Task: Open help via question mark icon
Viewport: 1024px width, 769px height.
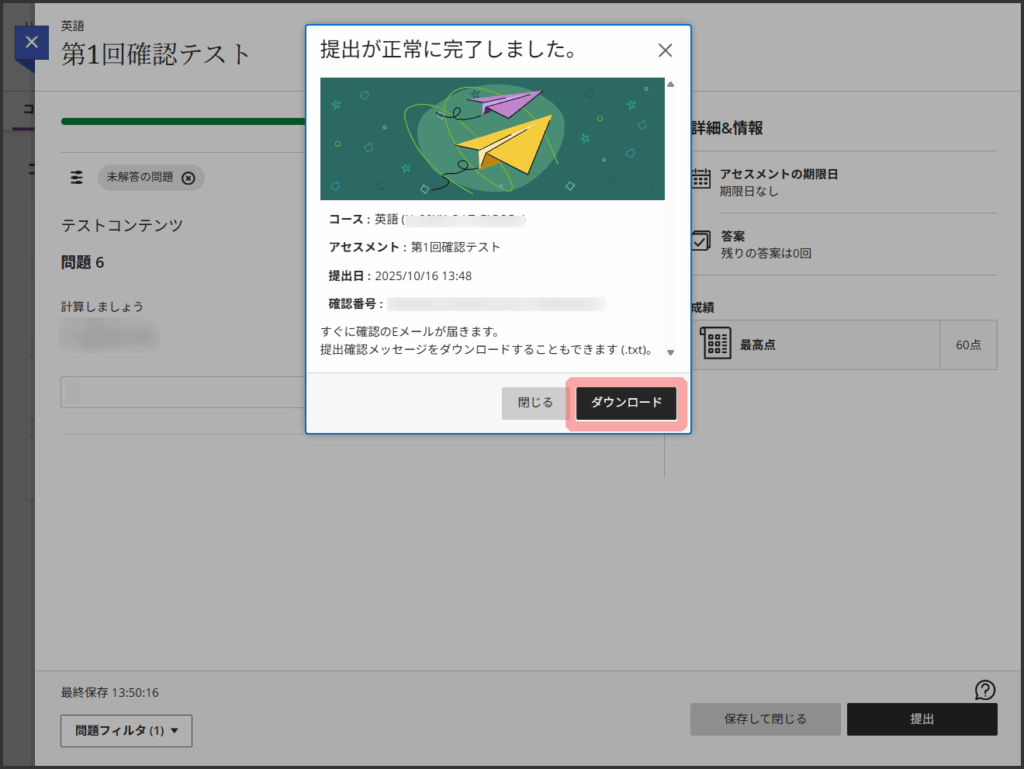Action: point(985,689)
